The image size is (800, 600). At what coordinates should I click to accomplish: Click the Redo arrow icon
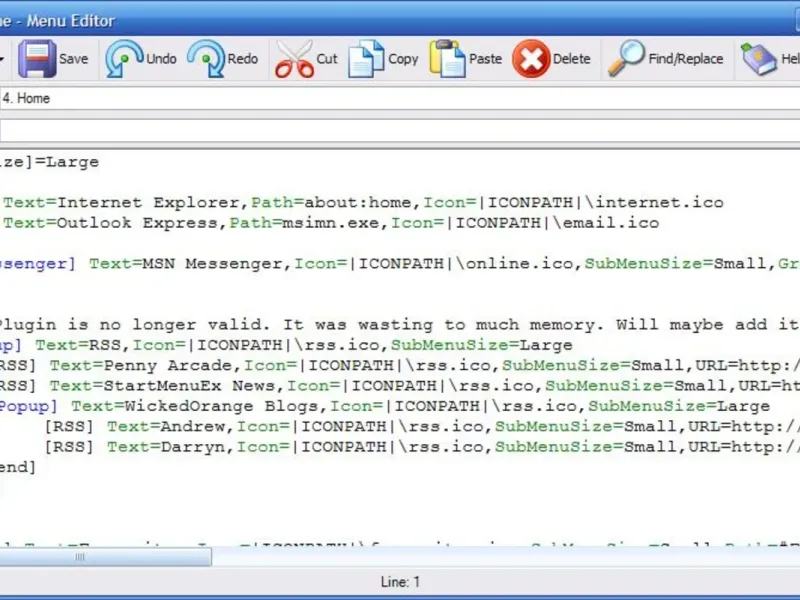[x=206, y=59]
